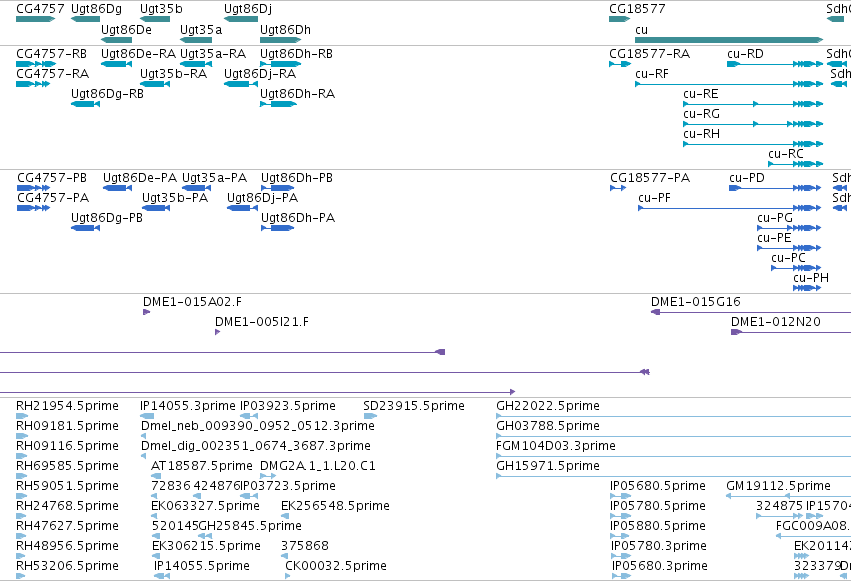The image size is (851, 581).
Task: Click the GM19112.5prime EST label
Action: (x=779, y=487)
